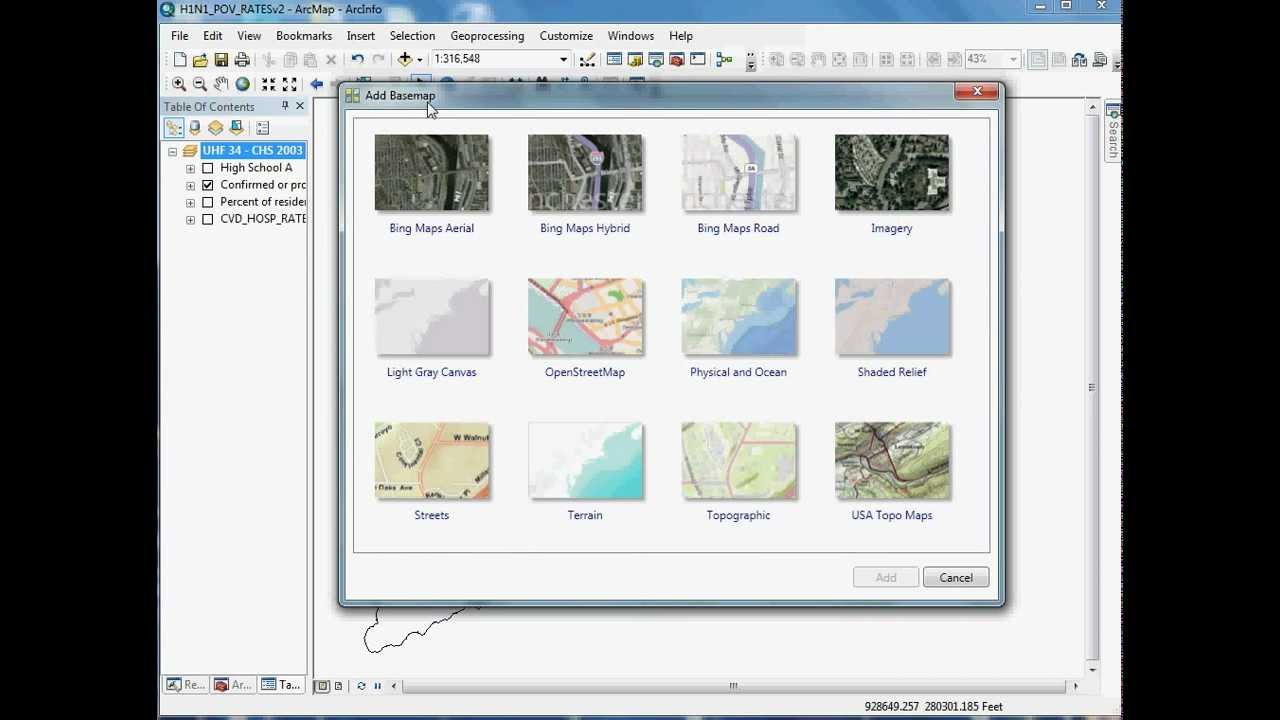Enable the Percent of residents layer
Image resolution: width=1280 pixels, height=720 pixels.
[208, 202]
